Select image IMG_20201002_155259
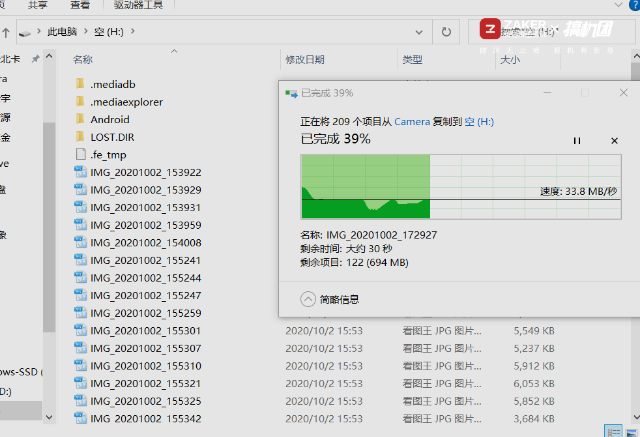The image size is (640, 437). click(x=138, y=313)
